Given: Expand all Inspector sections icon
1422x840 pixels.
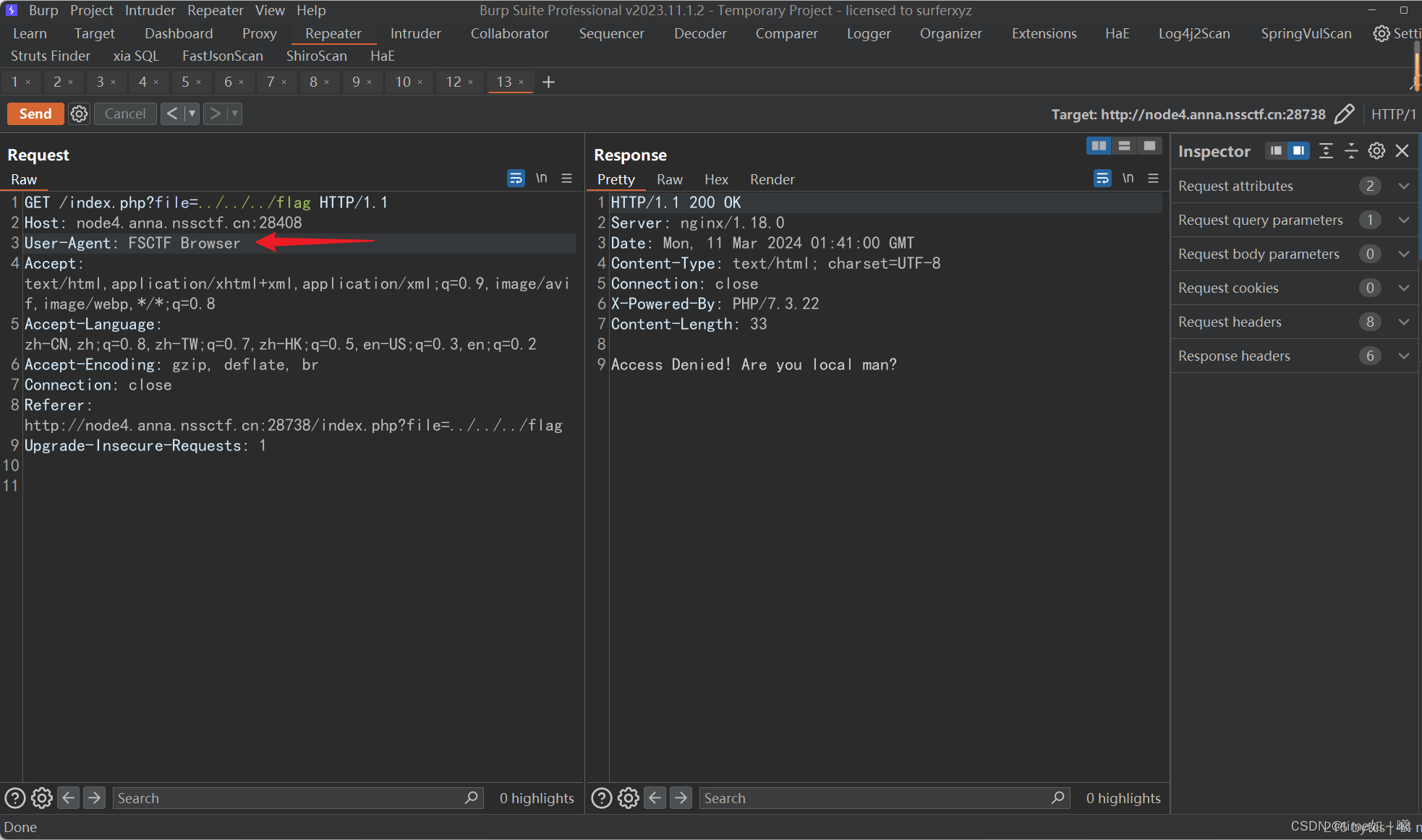Looking at the screenshot, I should pyautogui.click(x=1326, y=150).
